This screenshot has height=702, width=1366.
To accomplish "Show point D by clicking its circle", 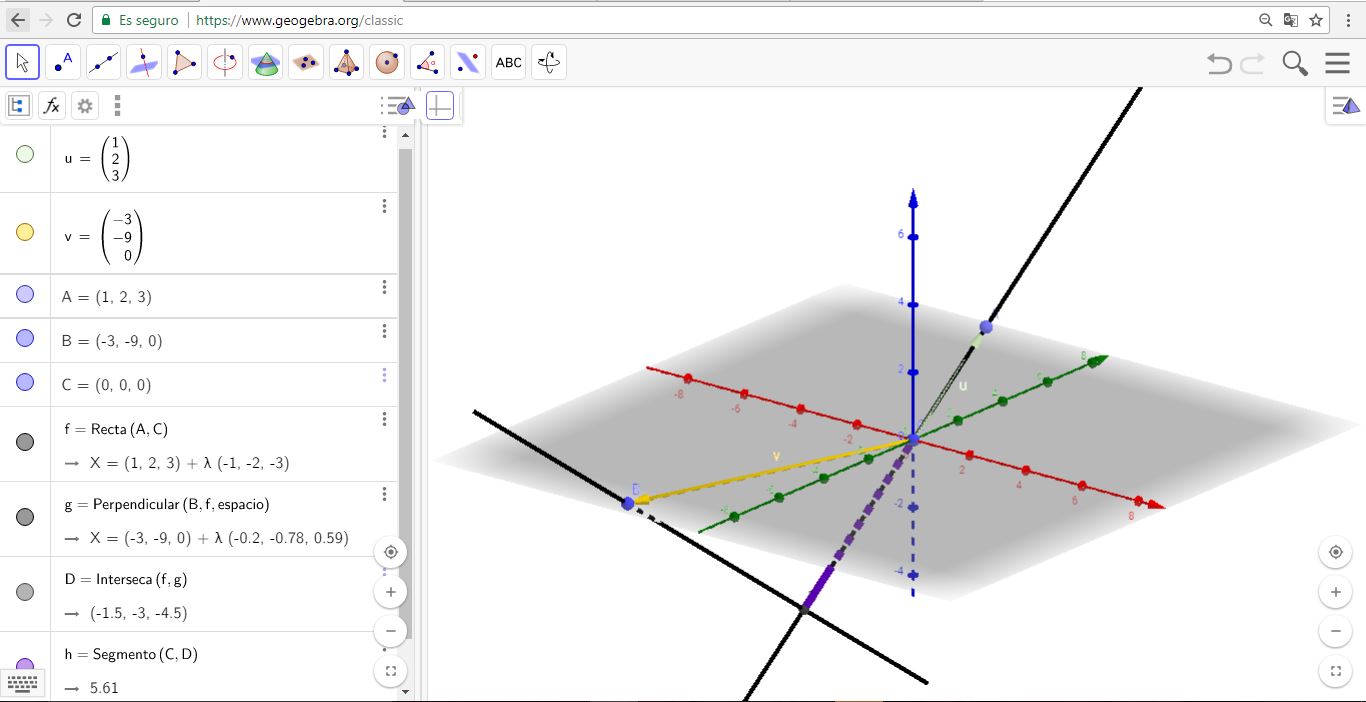I will tap(25, 593).
